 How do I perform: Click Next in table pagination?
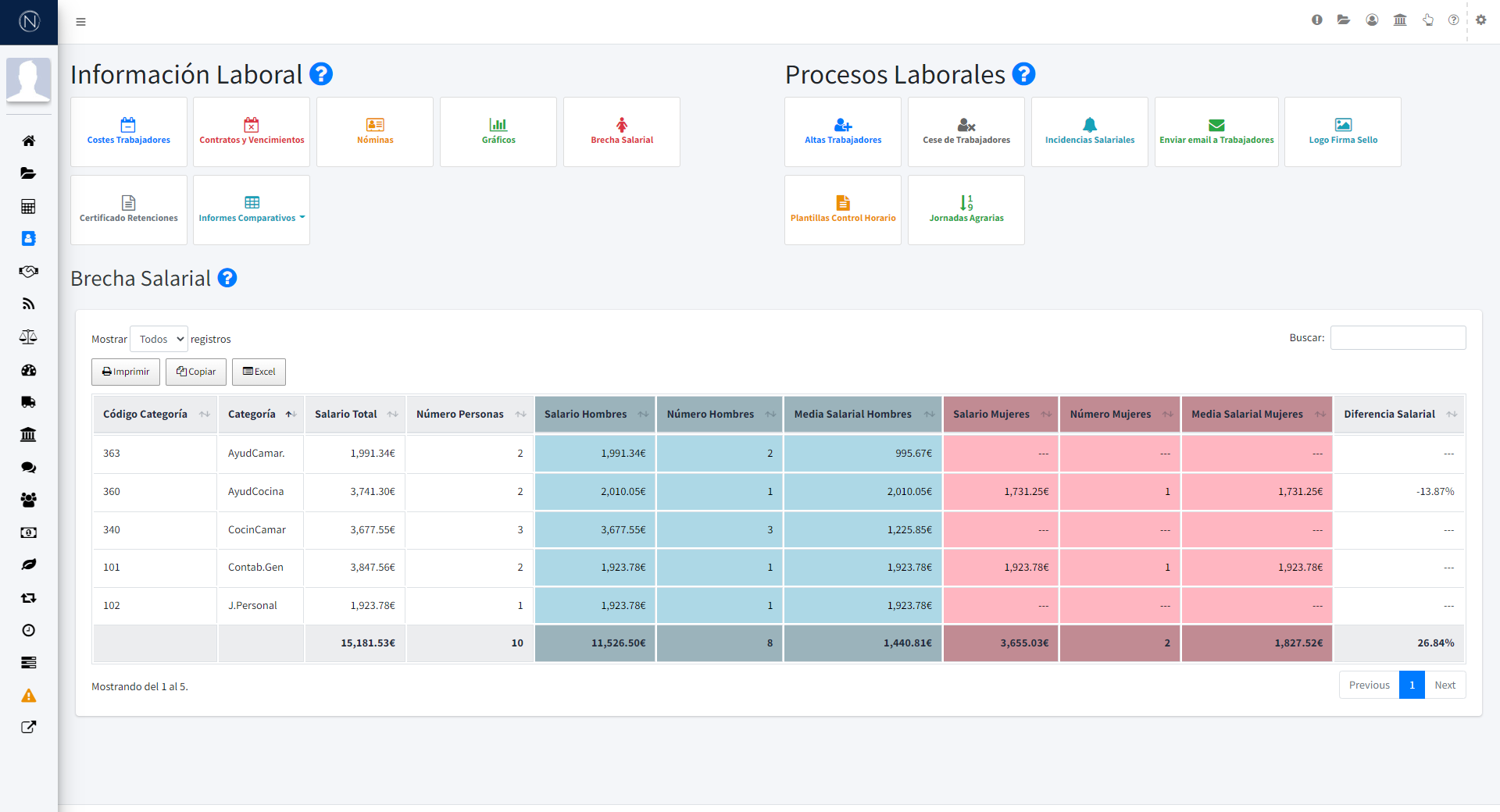coord(1445,685)
